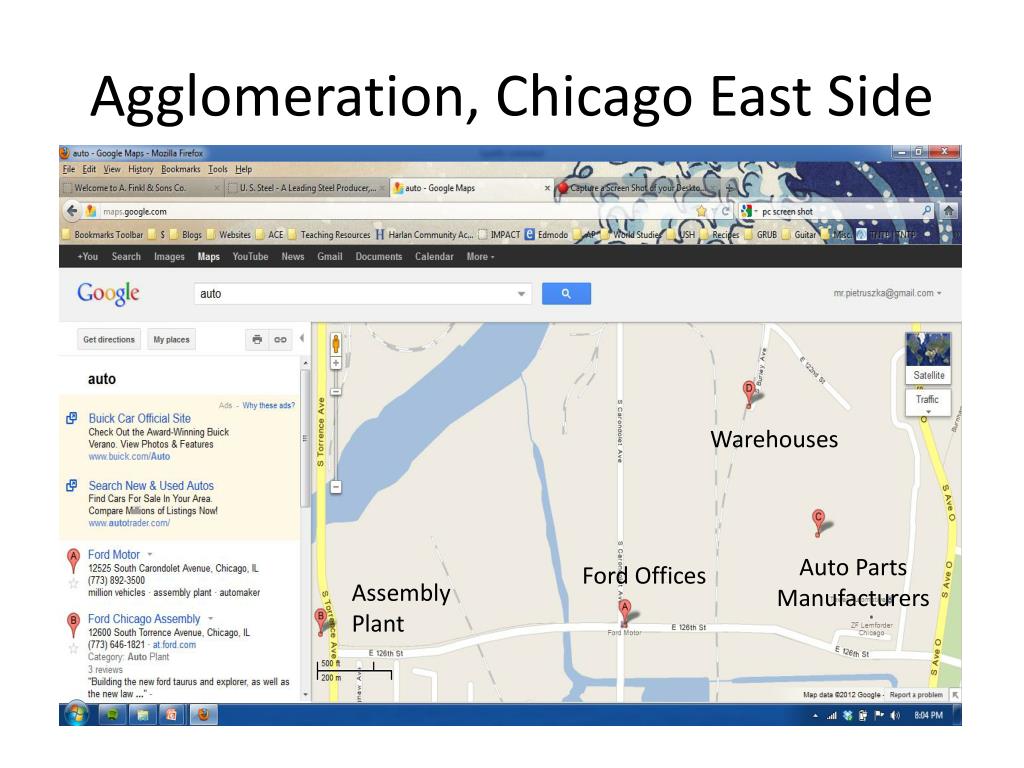Image resolution: width=1024 pixels, height=768 pixels.
Task: Click the bookmark star in the URL bar
Action: click(x=701, y=211)
